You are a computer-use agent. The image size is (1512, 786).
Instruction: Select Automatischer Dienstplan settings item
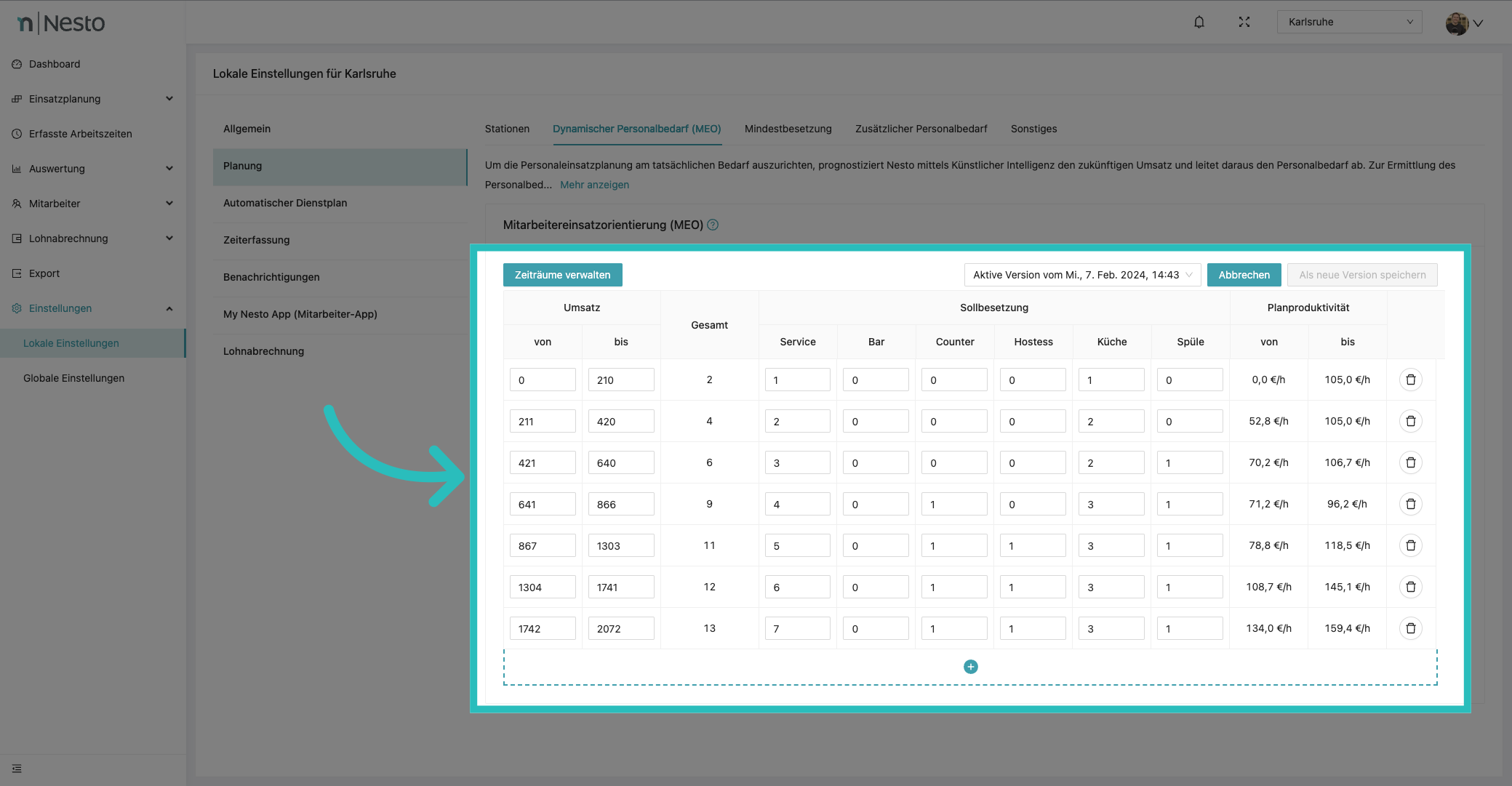click(285, 203)
